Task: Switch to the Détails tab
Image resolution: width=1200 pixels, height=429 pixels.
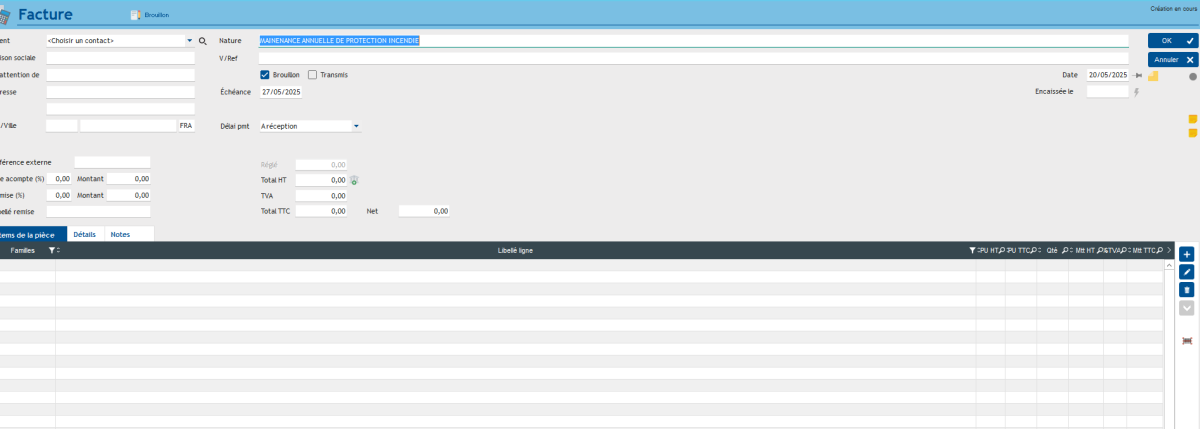Action: point(85,234)
